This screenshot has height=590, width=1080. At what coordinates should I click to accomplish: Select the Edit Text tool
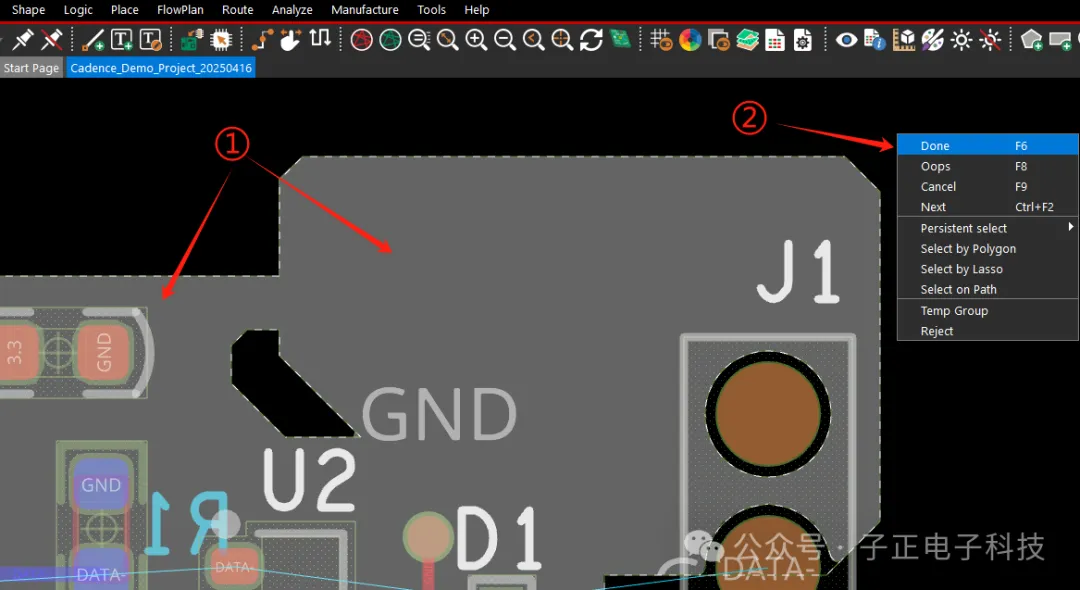150,40
